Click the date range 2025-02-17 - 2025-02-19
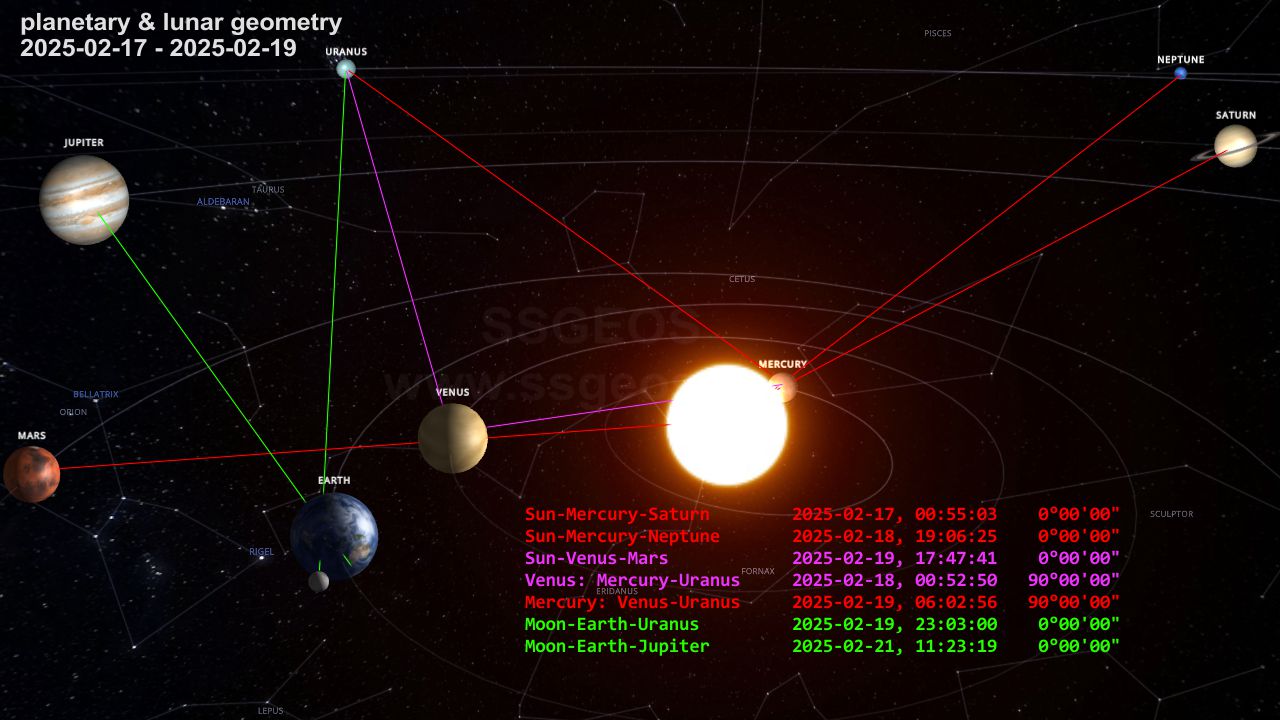 [158, 48]
